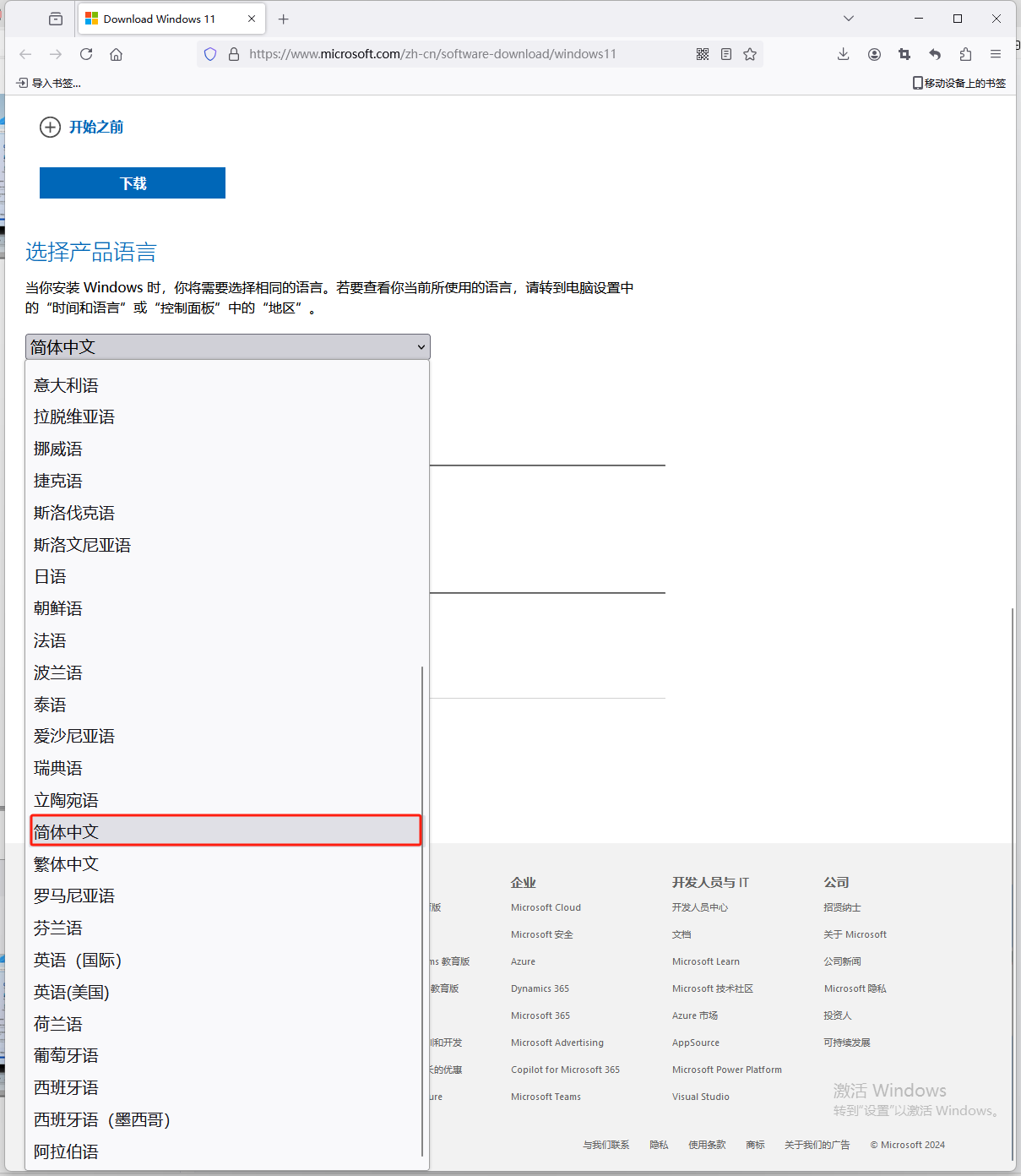
Task: Open Microsoft Power Platform link
Action: click(x=727, y=1070)
